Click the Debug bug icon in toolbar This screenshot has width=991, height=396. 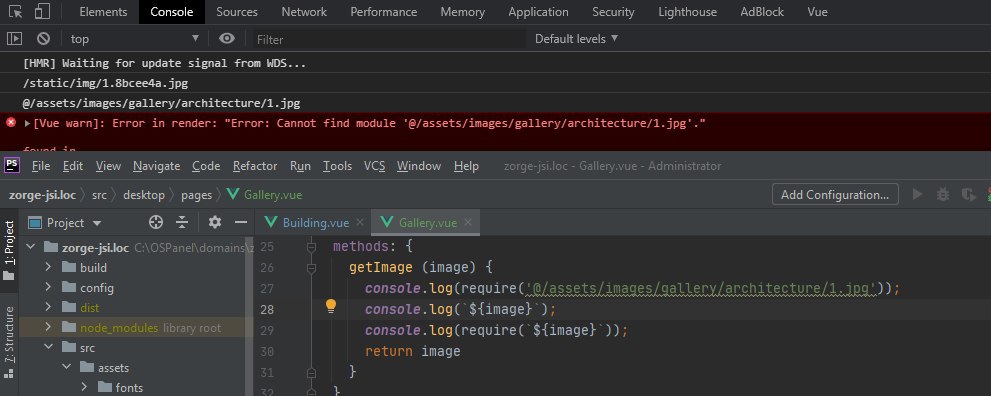[943, 195]
